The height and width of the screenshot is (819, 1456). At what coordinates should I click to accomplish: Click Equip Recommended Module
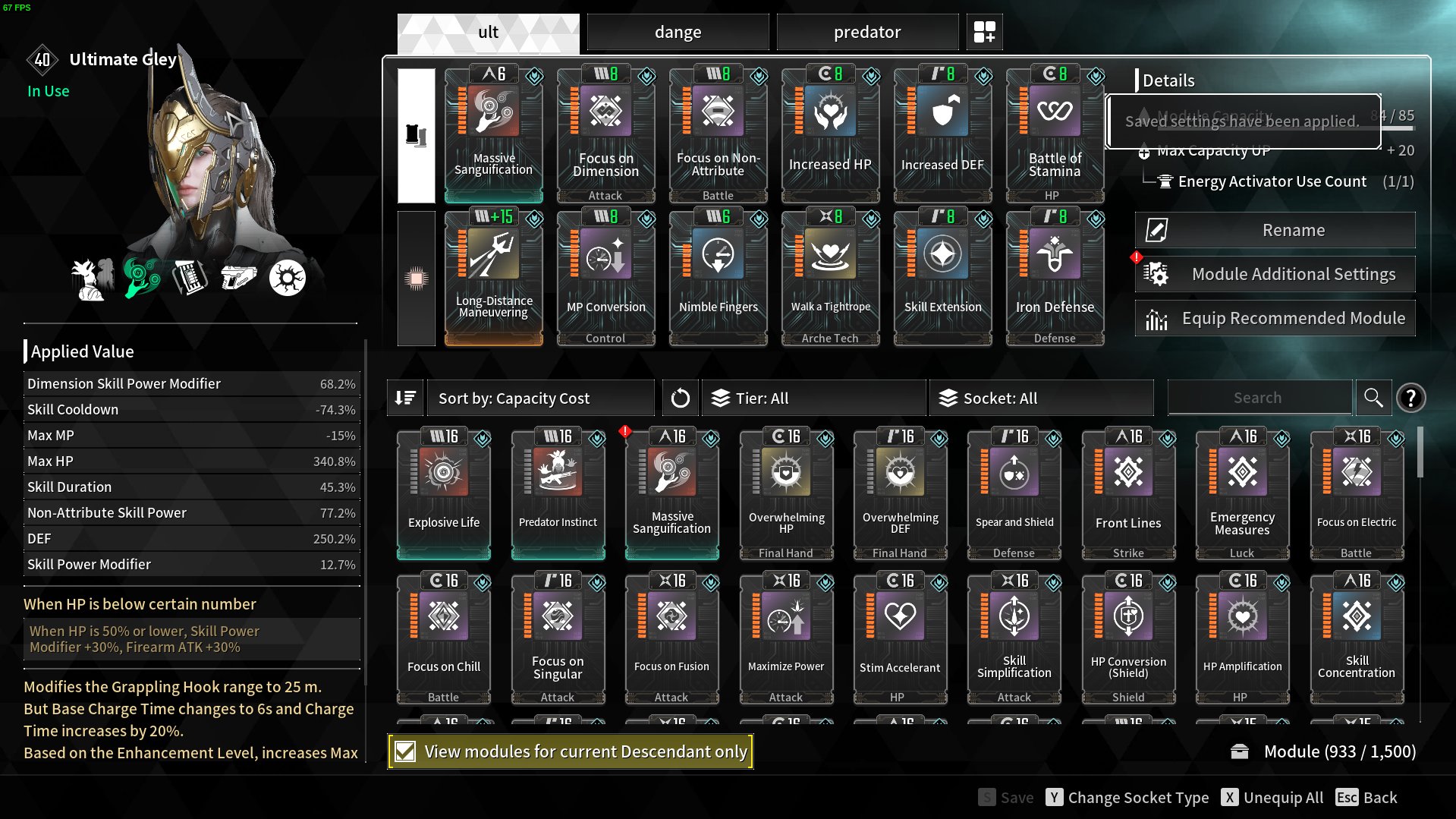(1275, 318)
